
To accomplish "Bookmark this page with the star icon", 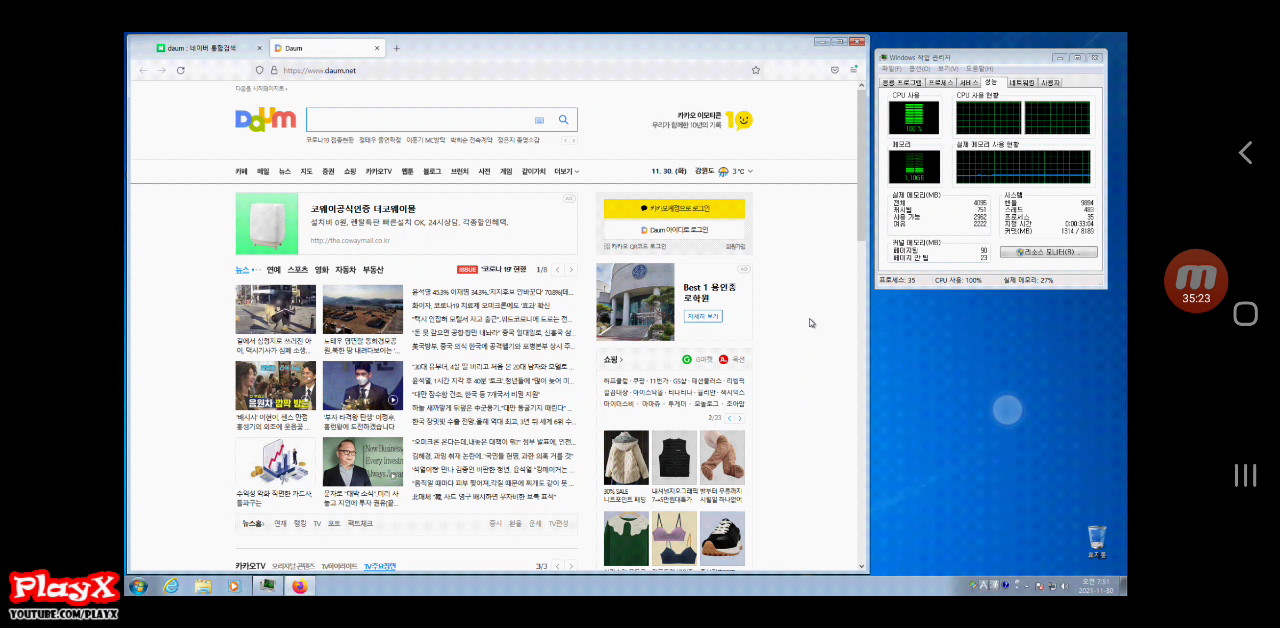I will tap(756, 70).
